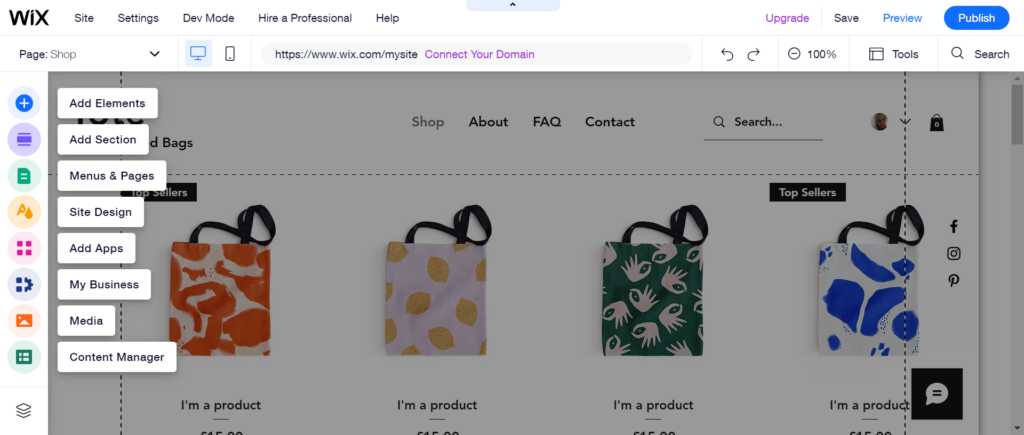1024x435 pixels.
Task: Open the Settings menu
Action: click(x=138, y=18)
